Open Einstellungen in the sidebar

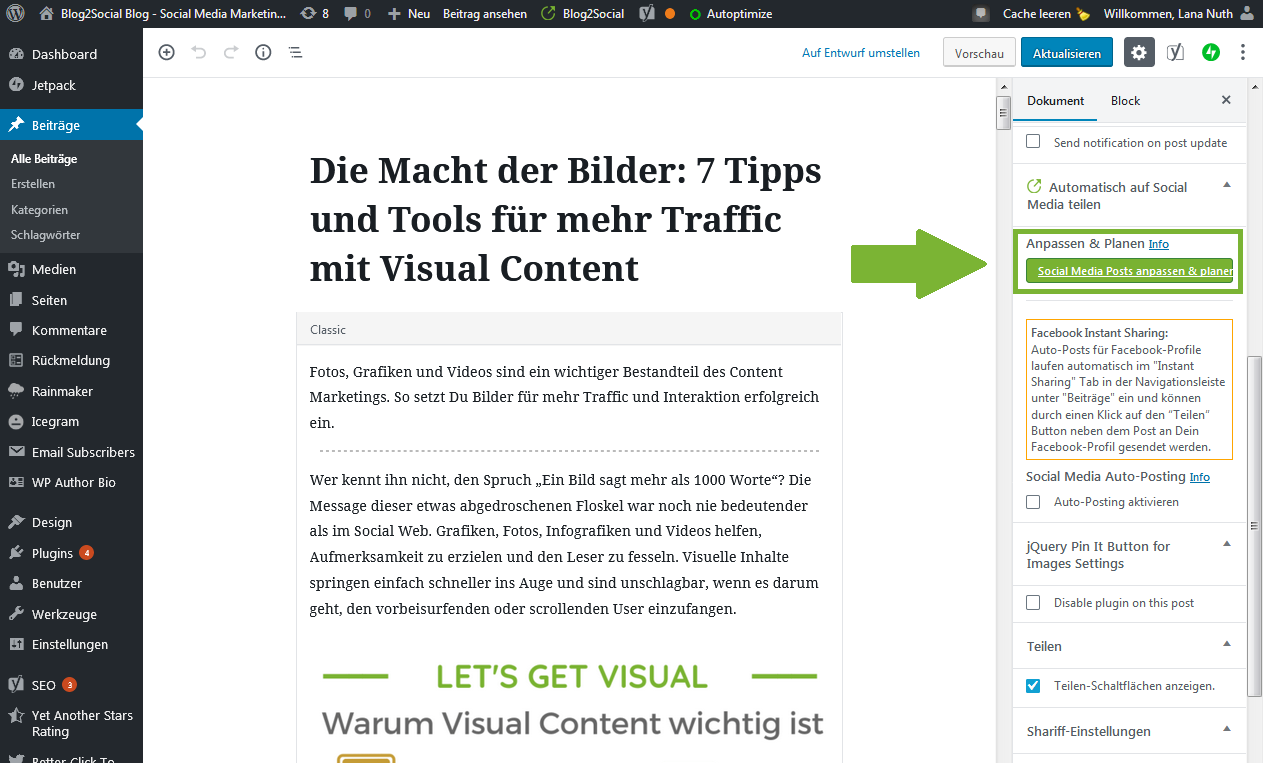pyautogui.click(x=71, y=644)
